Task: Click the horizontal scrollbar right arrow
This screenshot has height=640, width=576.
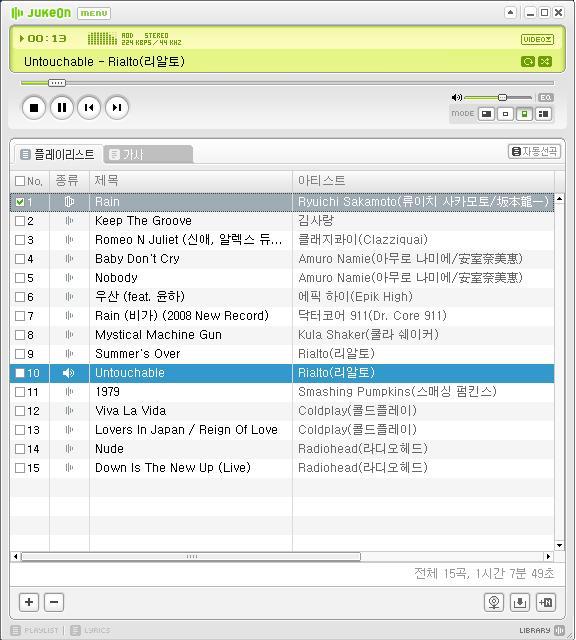Action: pyautogui.click(x=548, y=556)
